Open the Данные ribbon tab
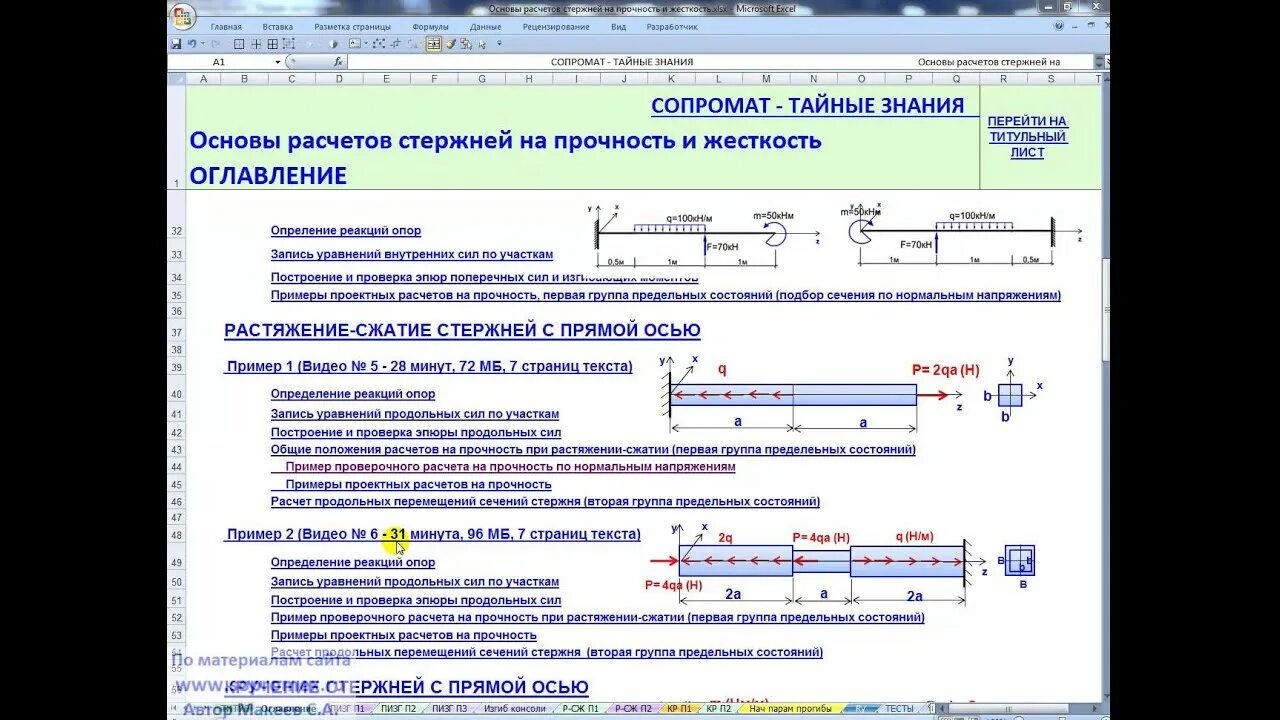This screenshot has width=1280, height=720. tap(485, 27)
